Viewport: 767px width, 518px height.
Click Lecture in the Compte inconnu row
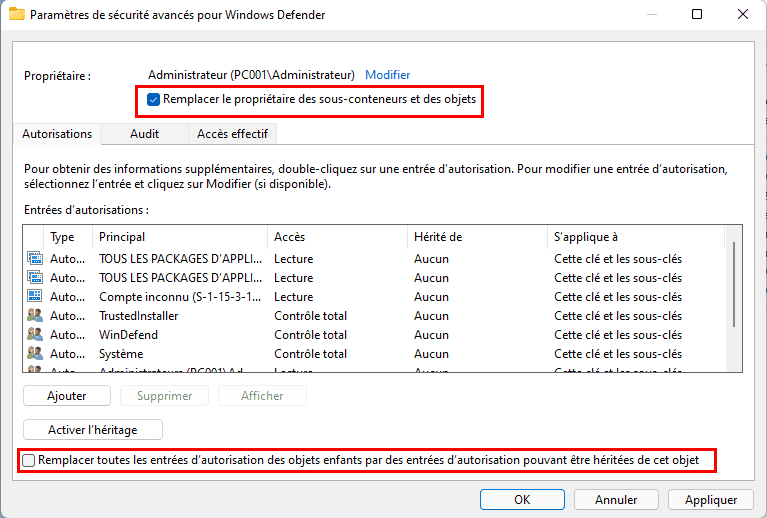(x=293, y=296)
